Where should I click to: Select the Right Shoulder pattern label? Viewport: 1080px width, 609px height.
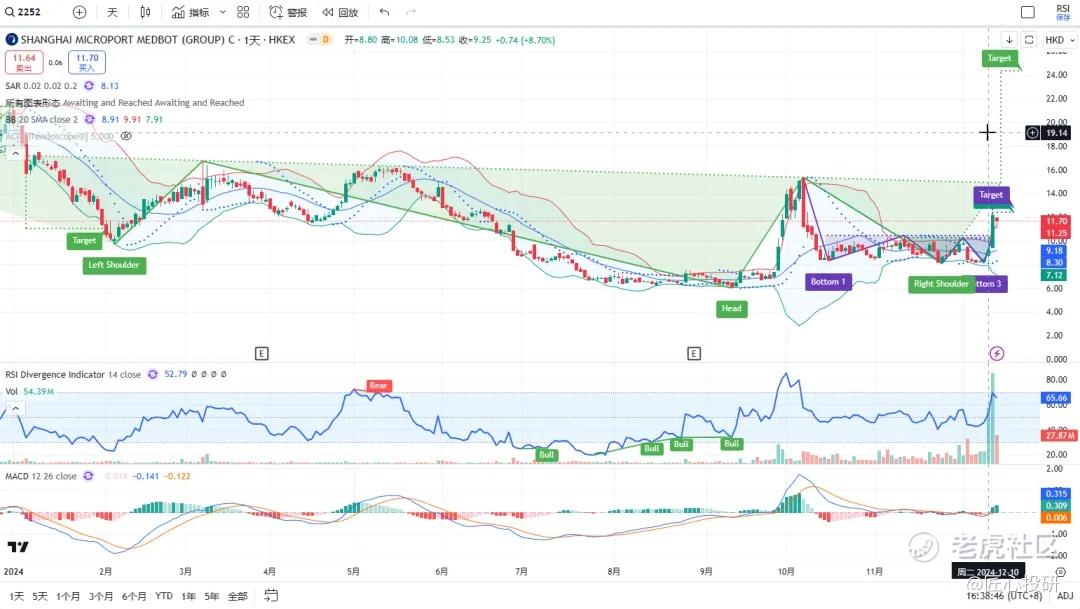(941, 283)
